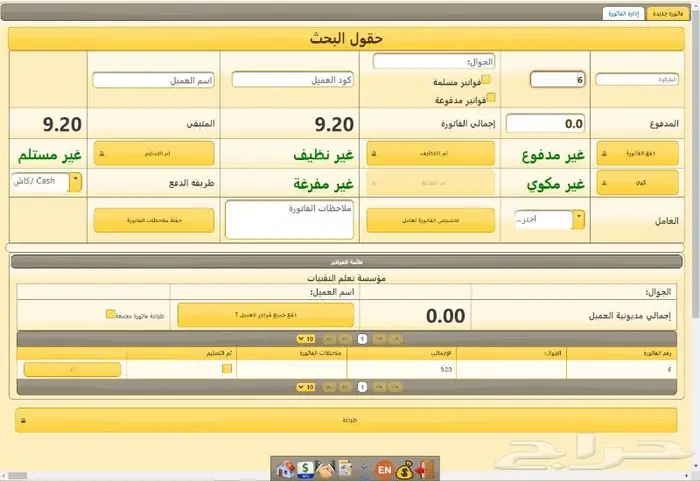
Task: Check the تم التسليم box in invoice row
Action: [x=227, y=369]
